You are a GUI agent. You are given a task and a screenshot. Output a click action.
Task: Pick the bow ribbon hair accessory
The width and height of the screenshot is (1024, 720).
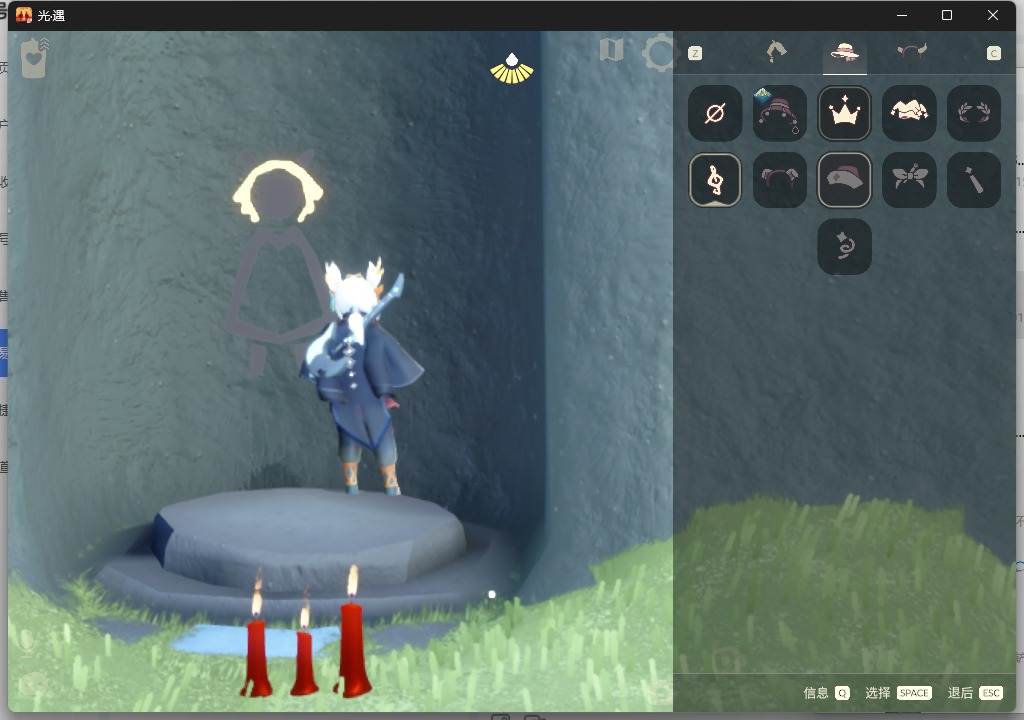908,180
